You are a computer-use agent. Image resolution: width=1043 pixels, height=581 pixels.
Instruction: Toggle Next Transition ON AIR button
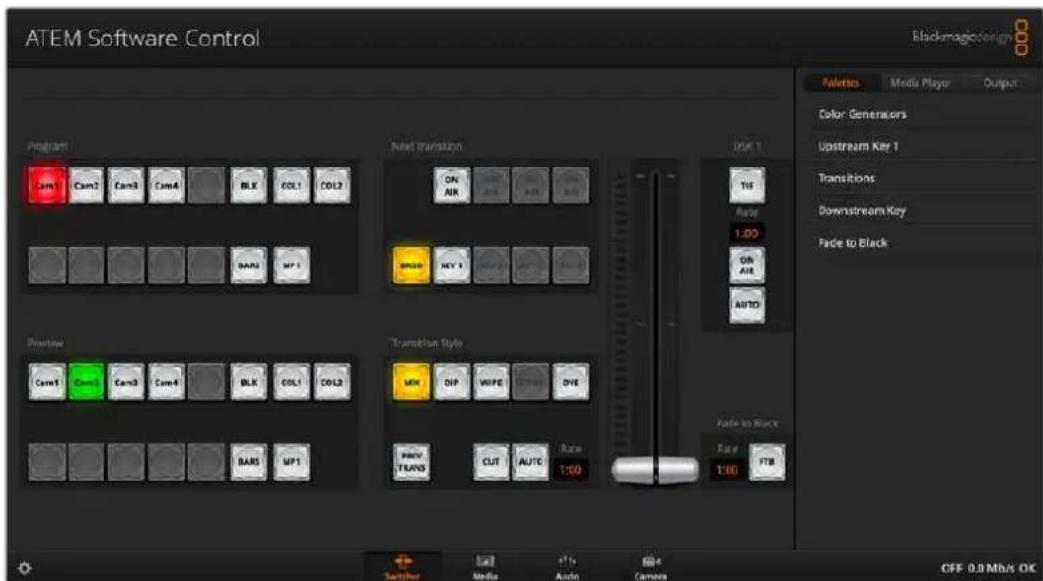[452, 186]
